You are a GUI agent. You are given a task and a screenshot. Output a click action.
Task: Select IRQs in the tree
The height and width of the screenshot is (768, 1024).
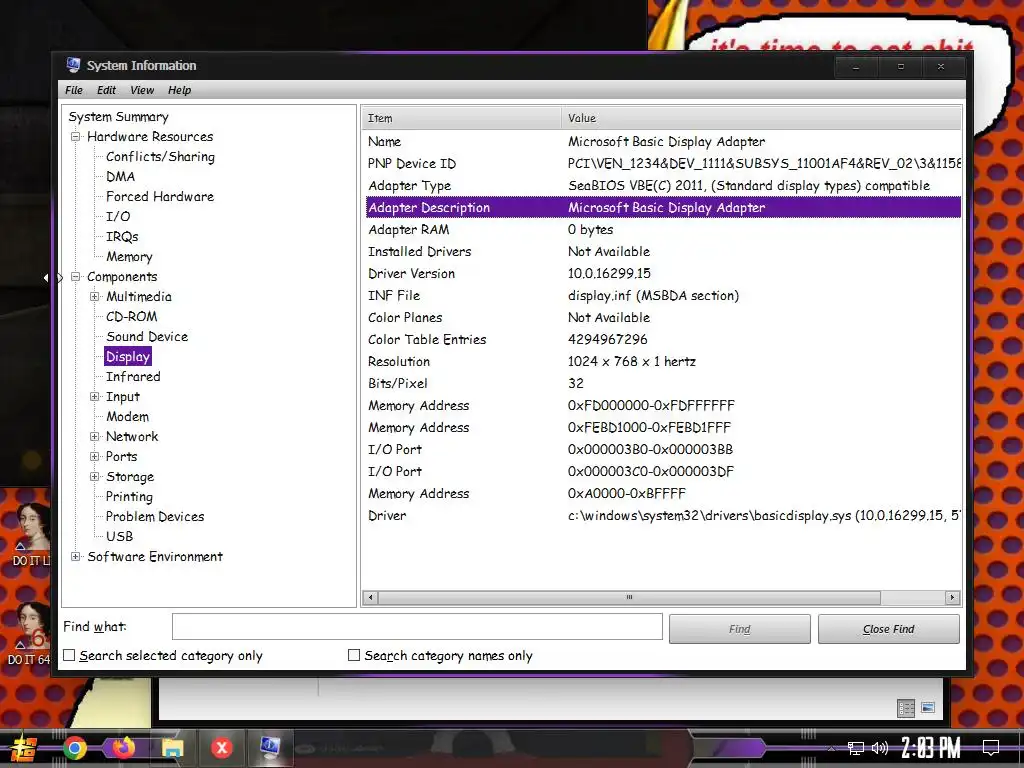[122, 236]
